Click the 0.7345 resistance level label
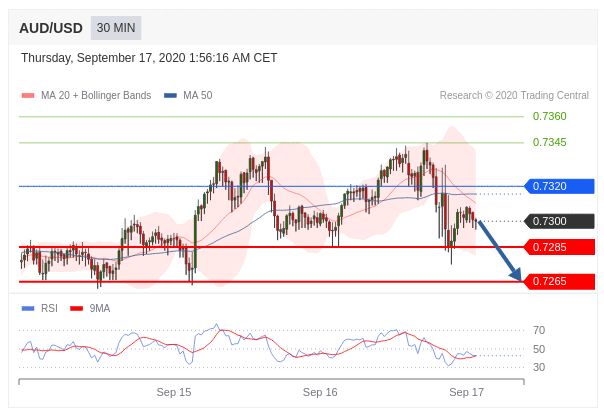The height and width of the screenshot is (413, 604). [549, 143]
